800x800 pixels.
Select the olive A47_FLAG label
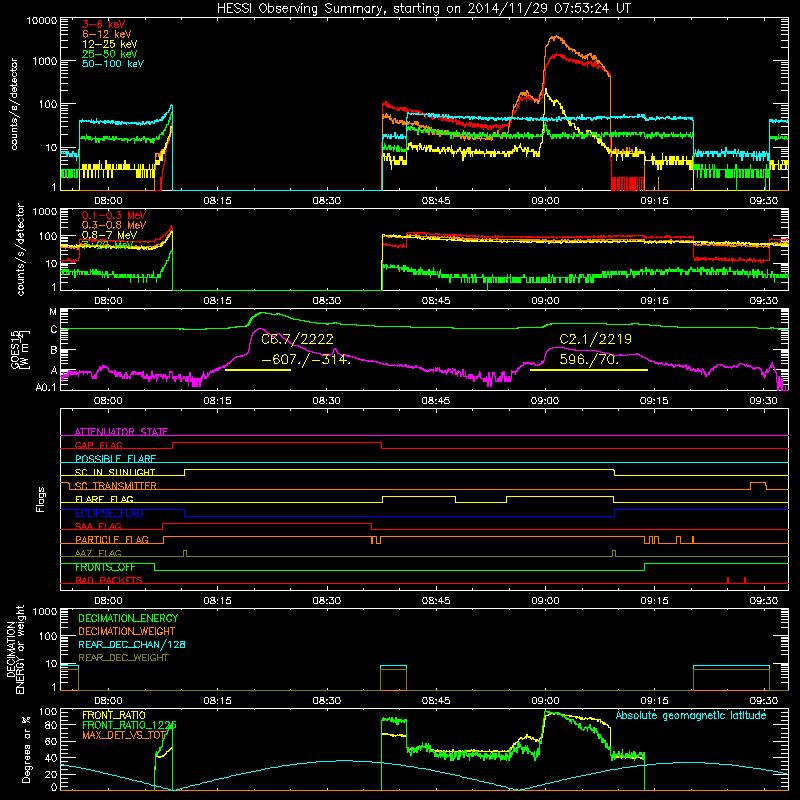(98, 554)
